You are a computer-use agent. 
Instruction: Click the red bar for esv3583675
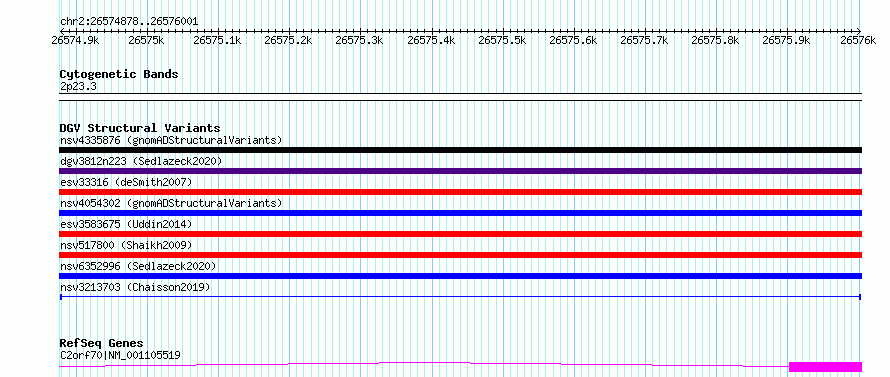click(x=461, y=234)
